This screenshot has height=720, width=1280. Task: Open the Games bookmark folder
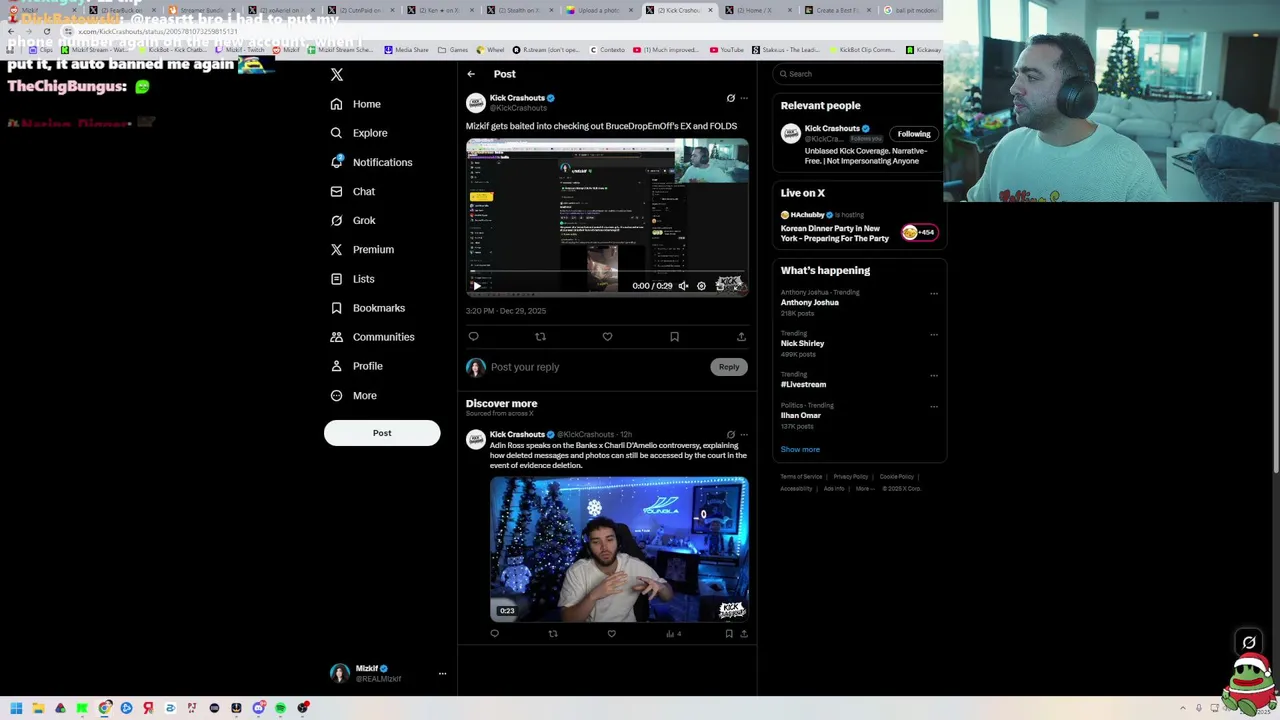pos(453,50)
